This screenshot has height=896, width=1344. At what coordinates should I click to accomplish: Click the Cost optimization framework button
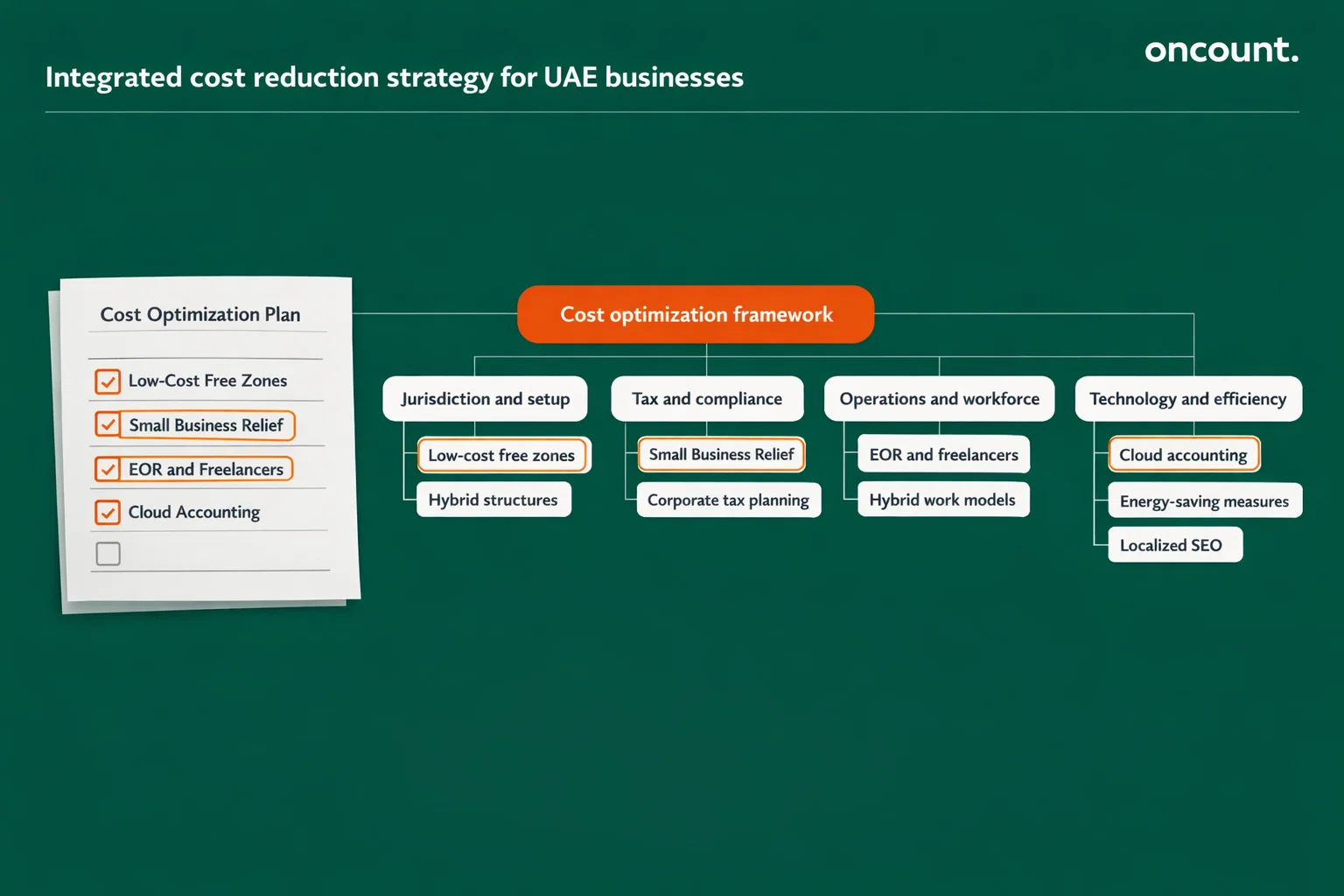click(x=695, y=314)
